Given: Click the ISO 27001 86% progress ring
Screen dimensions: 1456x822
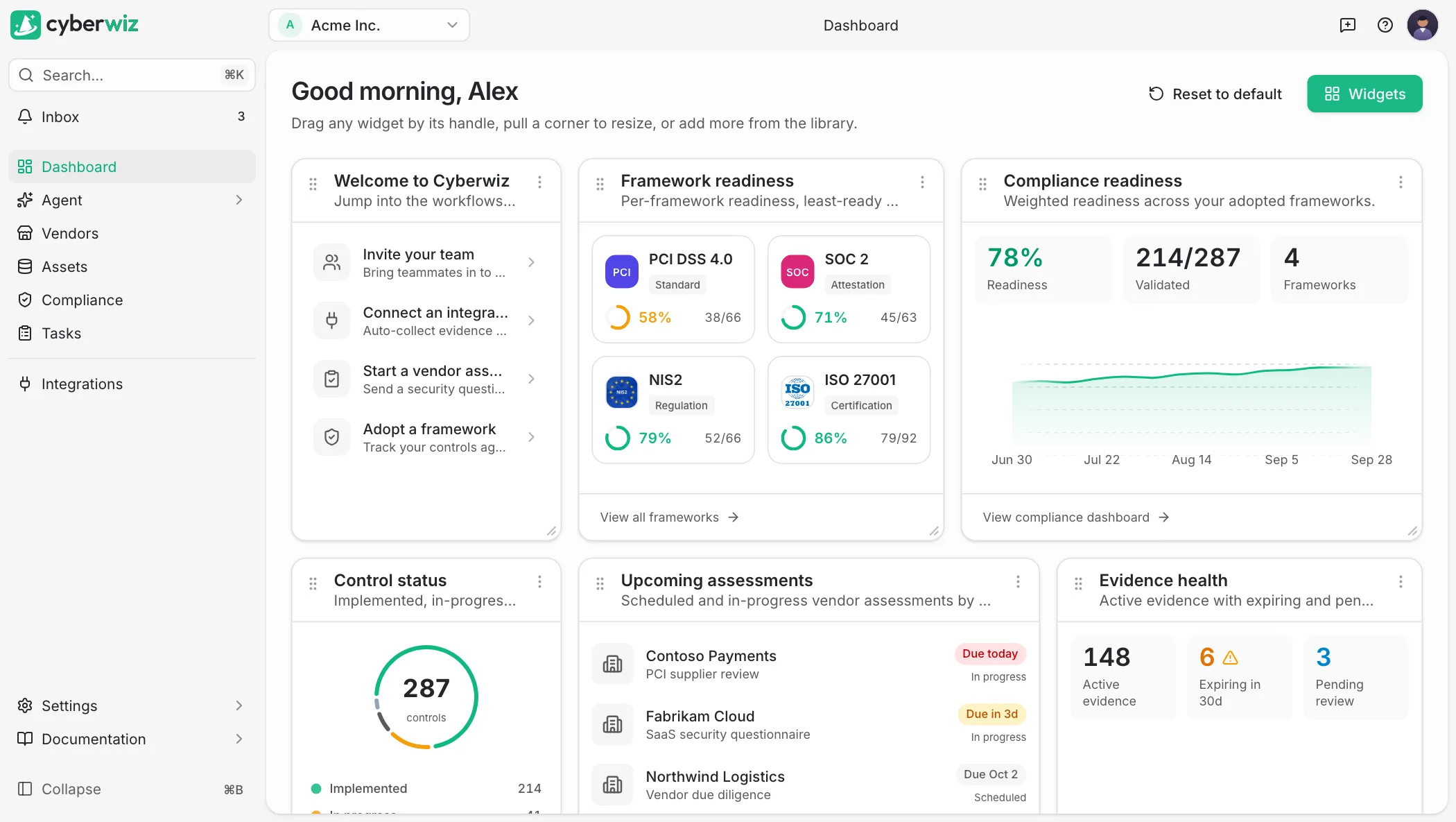Looking at the screenshot, I should pyautogui.click(x=793, y=438).
